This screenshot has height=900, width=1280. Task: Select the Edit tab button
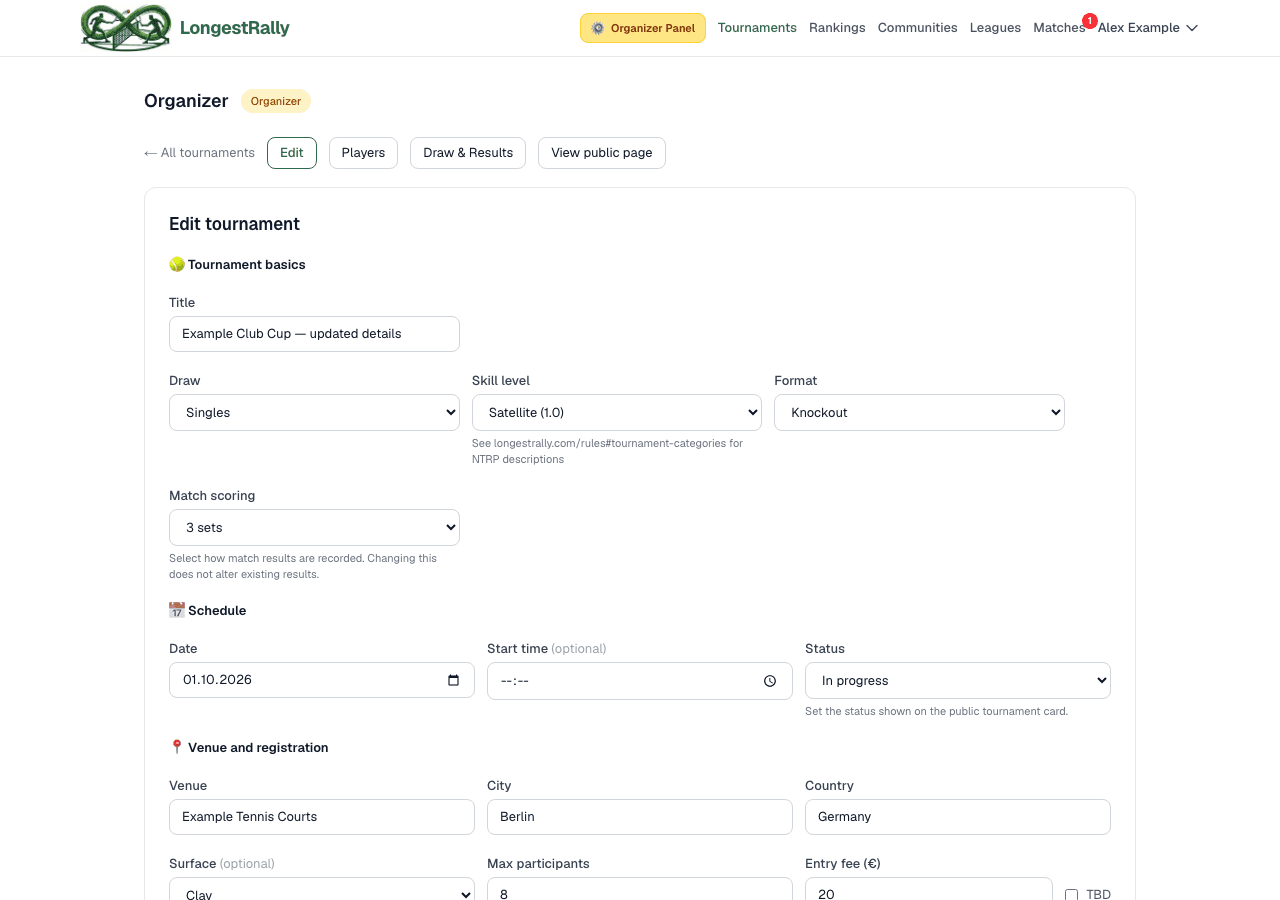(x=292, y=153)
